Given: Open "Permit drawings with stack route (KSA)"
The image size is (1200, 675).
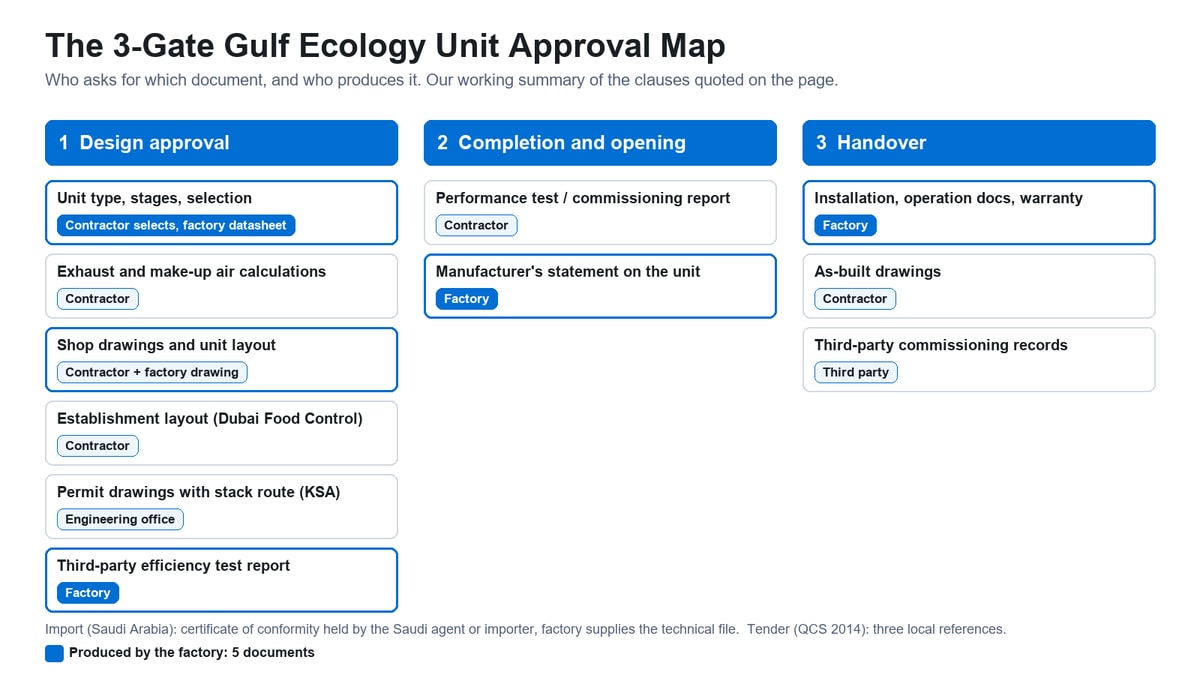Looking at the screenshot, I should click(x=221, y=506).
